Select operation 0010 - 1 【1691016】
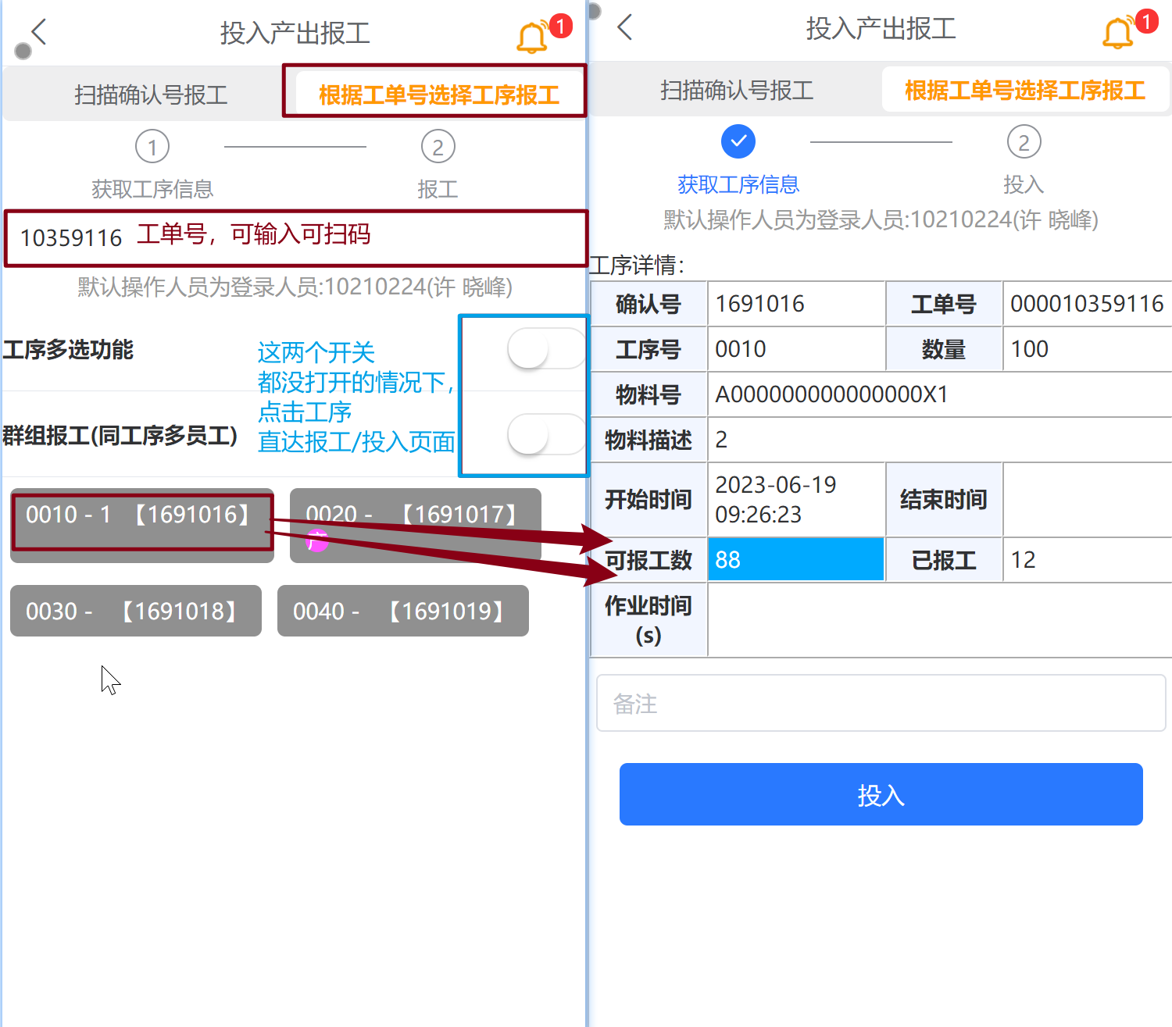Screen dimensions: 1172x1027 pyautogui.click(x=142, y=522)
